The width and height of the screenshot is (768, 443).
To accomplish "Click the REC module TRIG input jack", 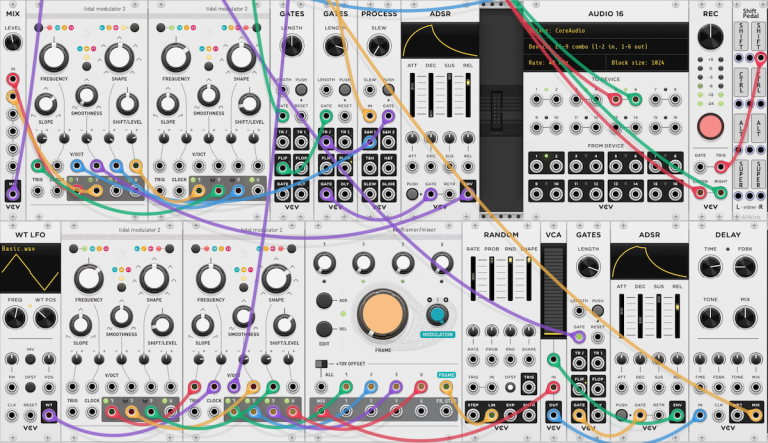I will tap(720, 167).
